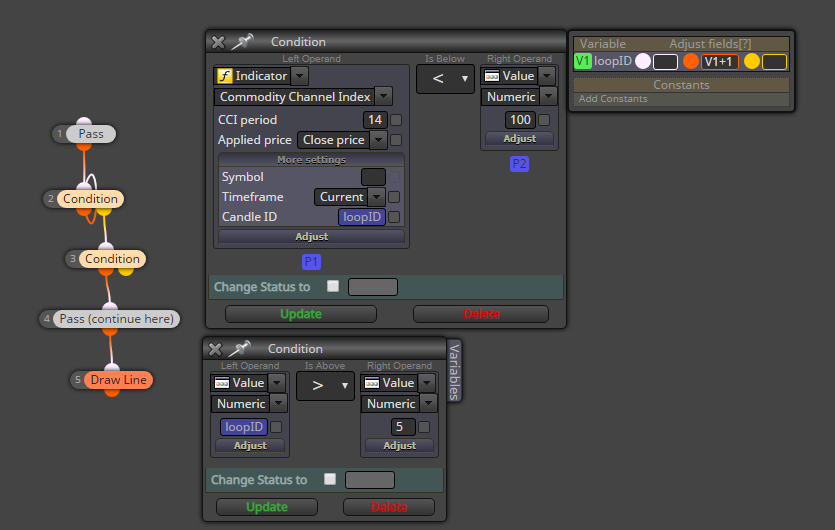Open the Timeframe Current dropdown

[376, 197]
